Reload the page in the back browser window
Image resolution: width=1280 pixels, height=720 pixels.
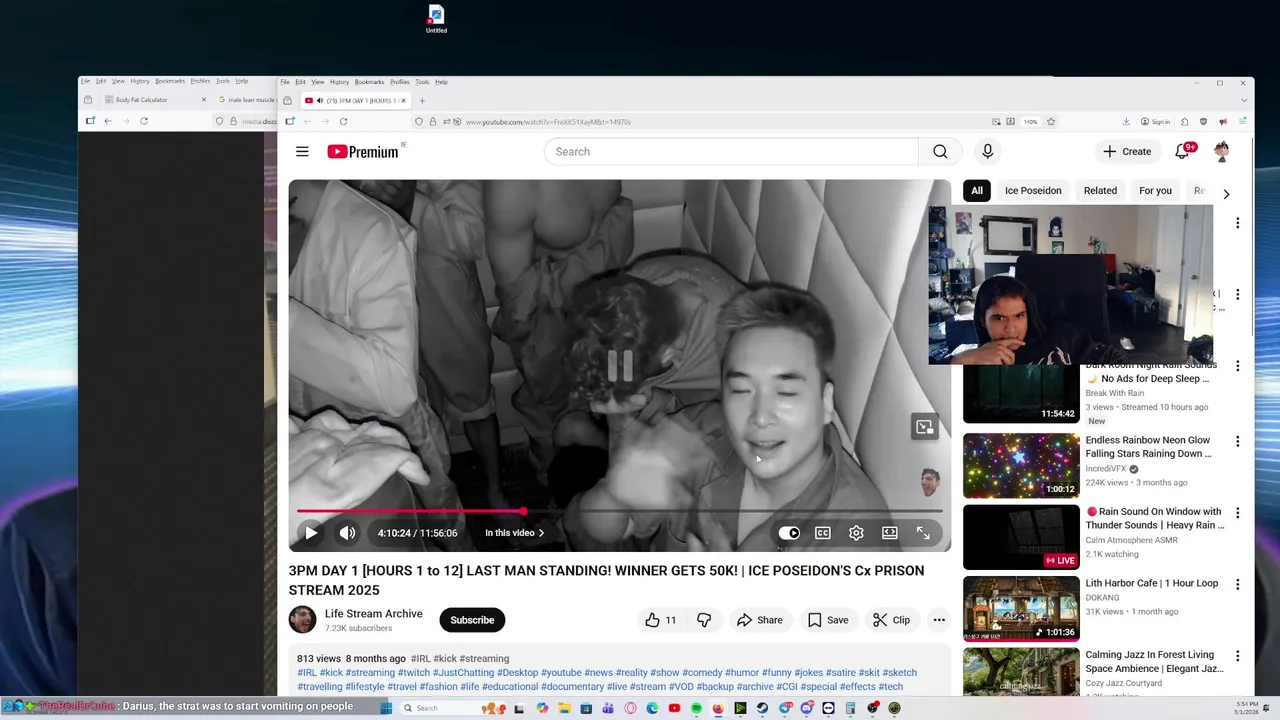click(144, 121)
